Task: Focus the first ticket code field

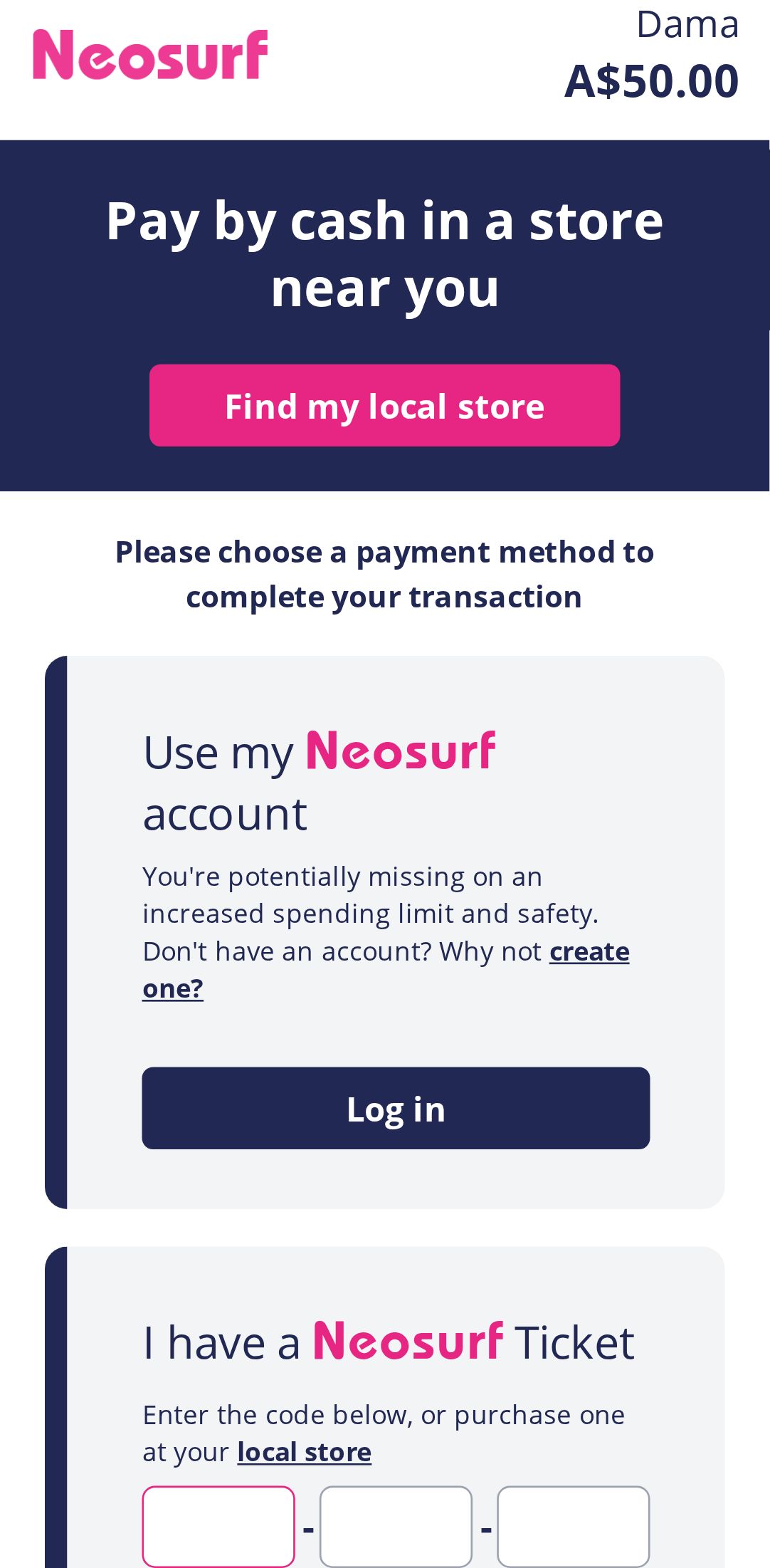Action: coord(218,1527)
